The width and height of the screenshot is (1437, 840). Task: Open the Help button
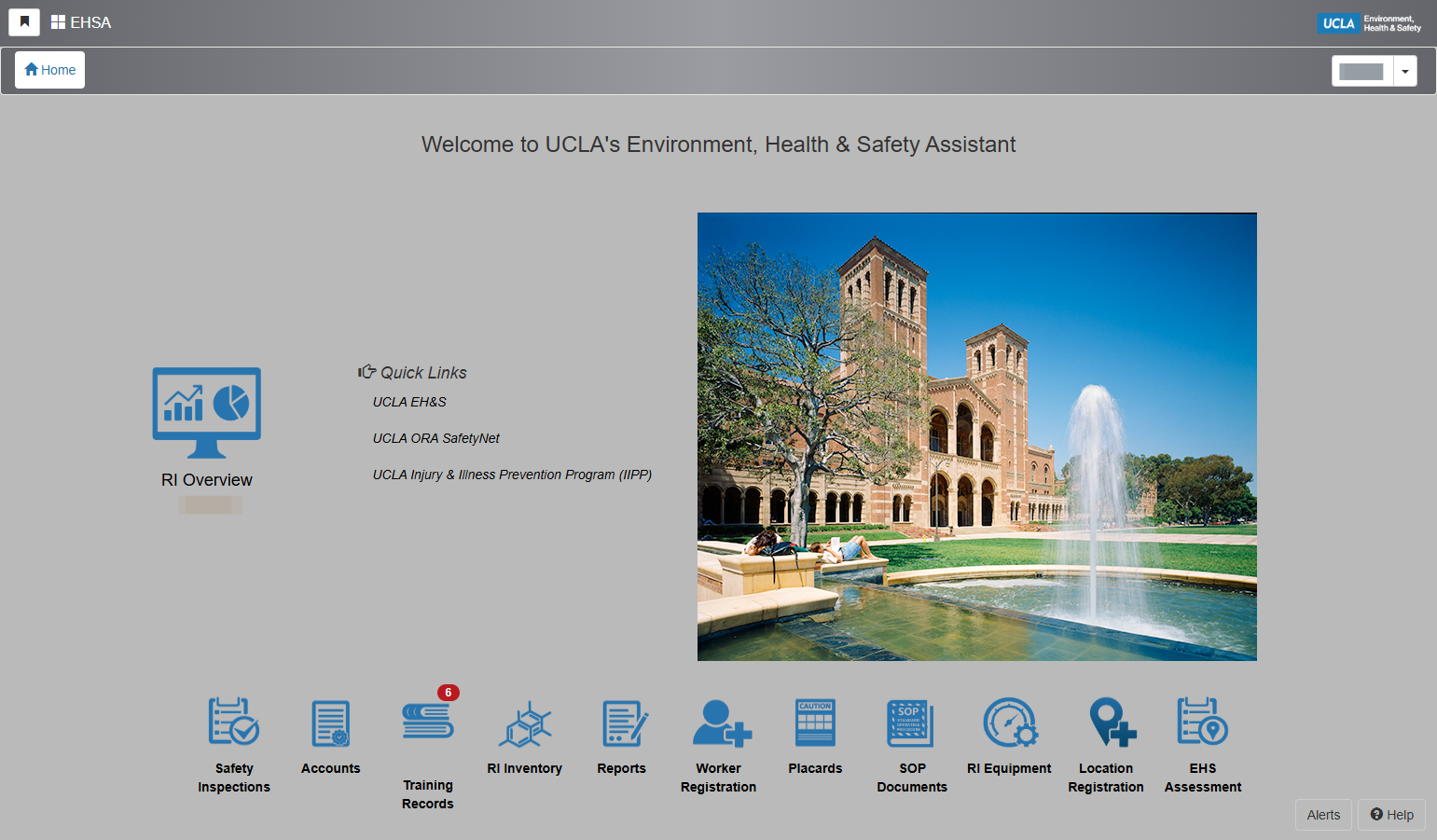point(1391,815)
